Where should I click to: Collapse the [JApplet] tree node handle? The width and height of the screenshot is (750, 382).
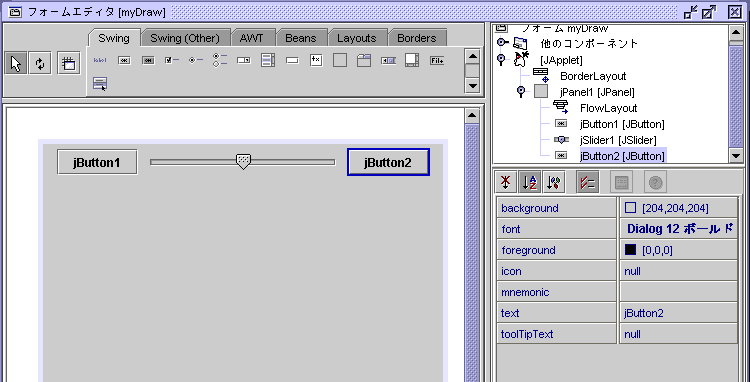[x=501, y=59]
